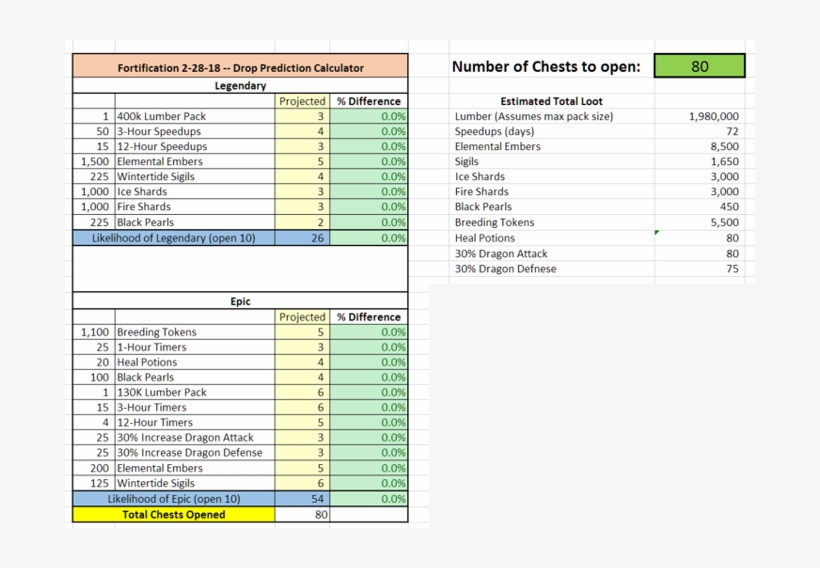Select the Heal Potions estimated loot value
Screen dimensions: 820x568
[x=700, y=238]
